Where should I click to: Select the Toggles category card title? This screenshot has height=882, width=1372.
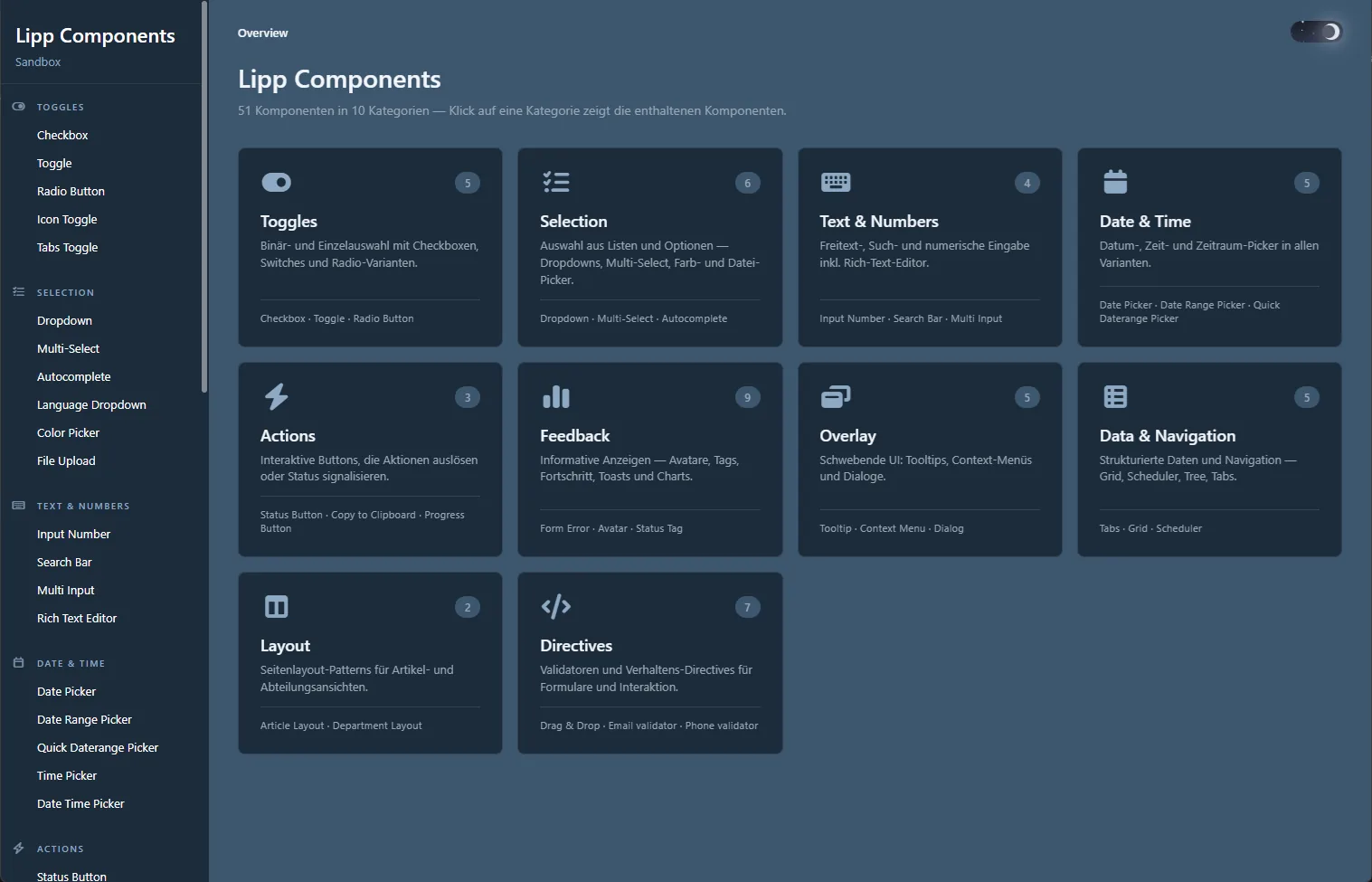289,222
